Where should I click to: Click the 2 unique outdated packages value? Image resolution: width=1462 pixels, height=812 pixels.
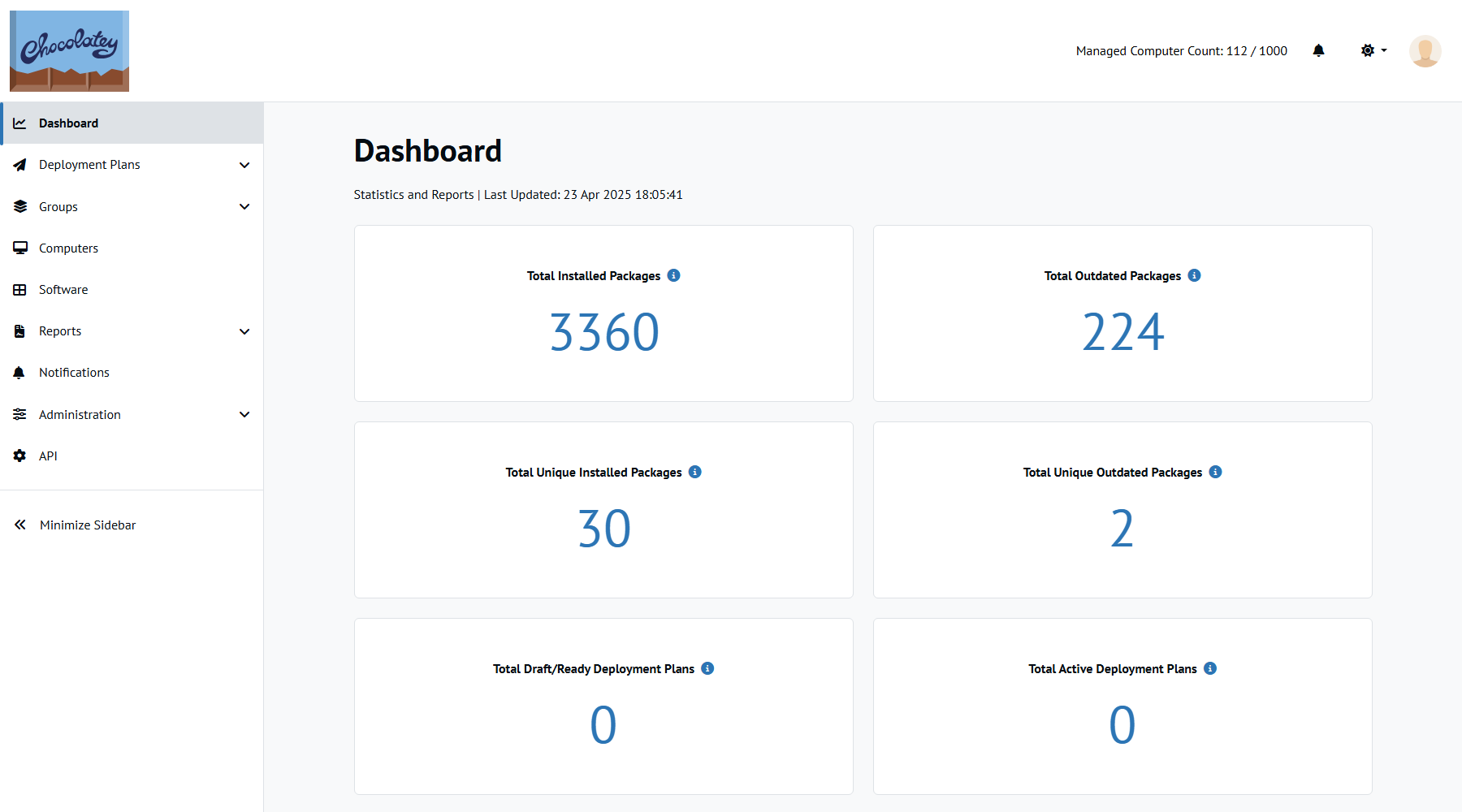tap(1122, 529)
